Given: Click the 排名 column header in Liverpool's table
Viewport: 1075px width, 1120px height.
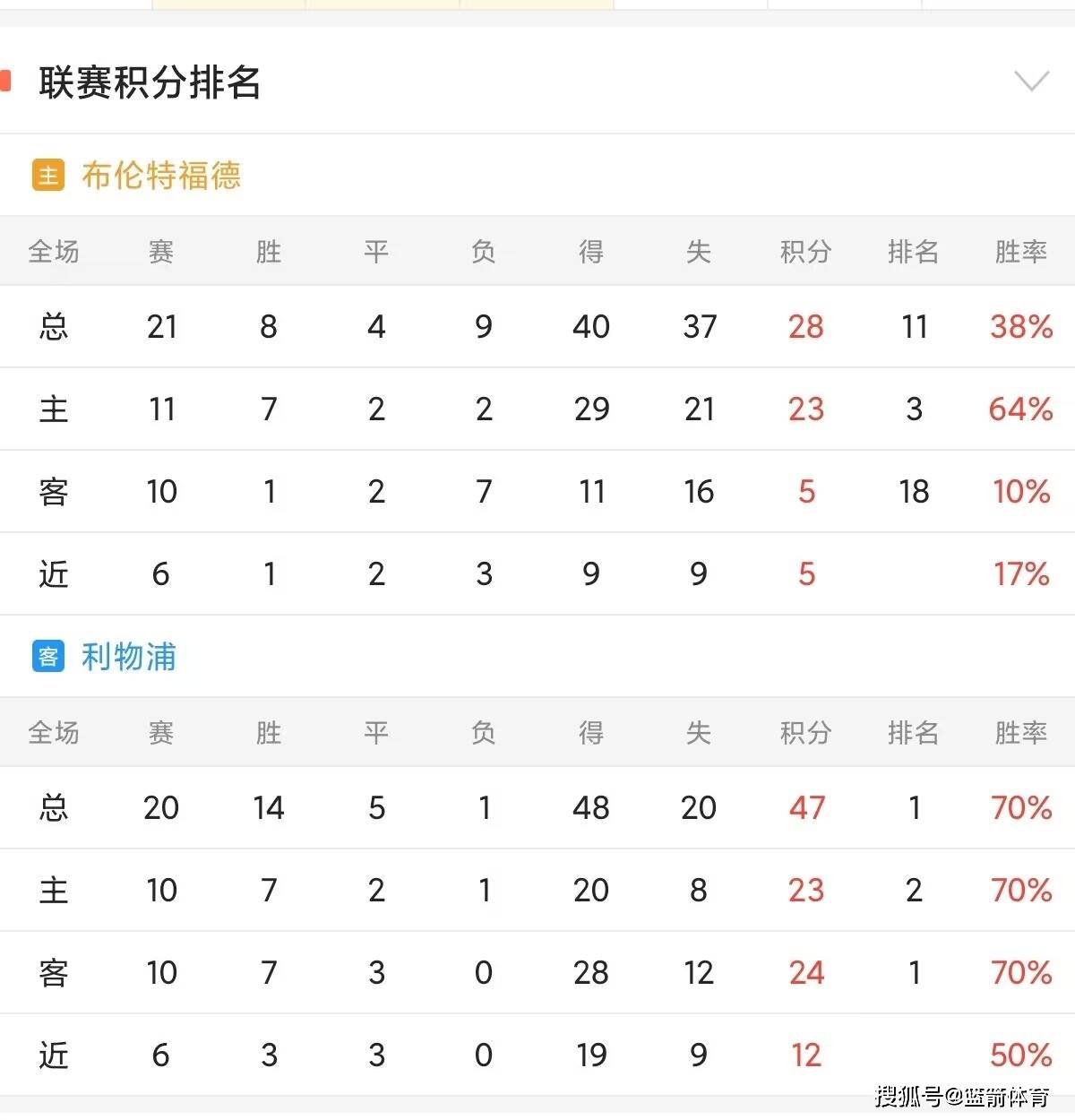Looking at the screenshot, I should coord(913,732).
